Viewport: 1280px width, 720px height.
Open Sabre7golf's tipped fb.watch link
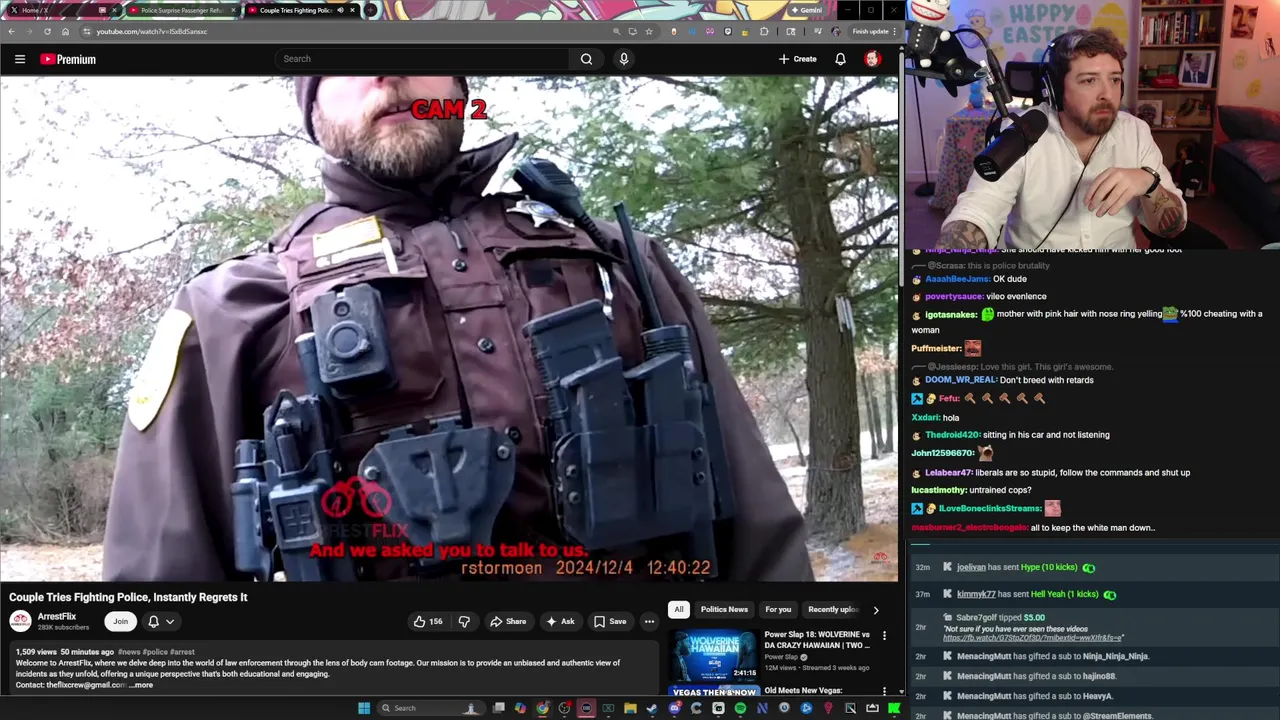tap(1032, 638)
